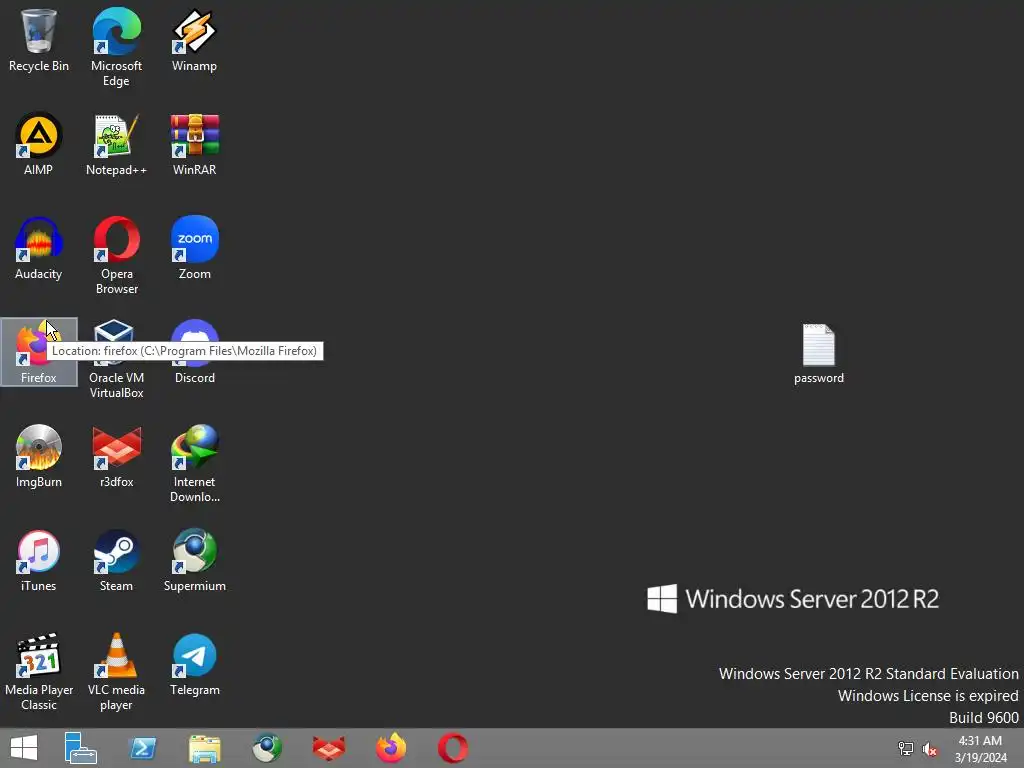Screen dimensions: 1024x768
Task: Click the Supermium desktop icon
Action: (x=195, y=561)
